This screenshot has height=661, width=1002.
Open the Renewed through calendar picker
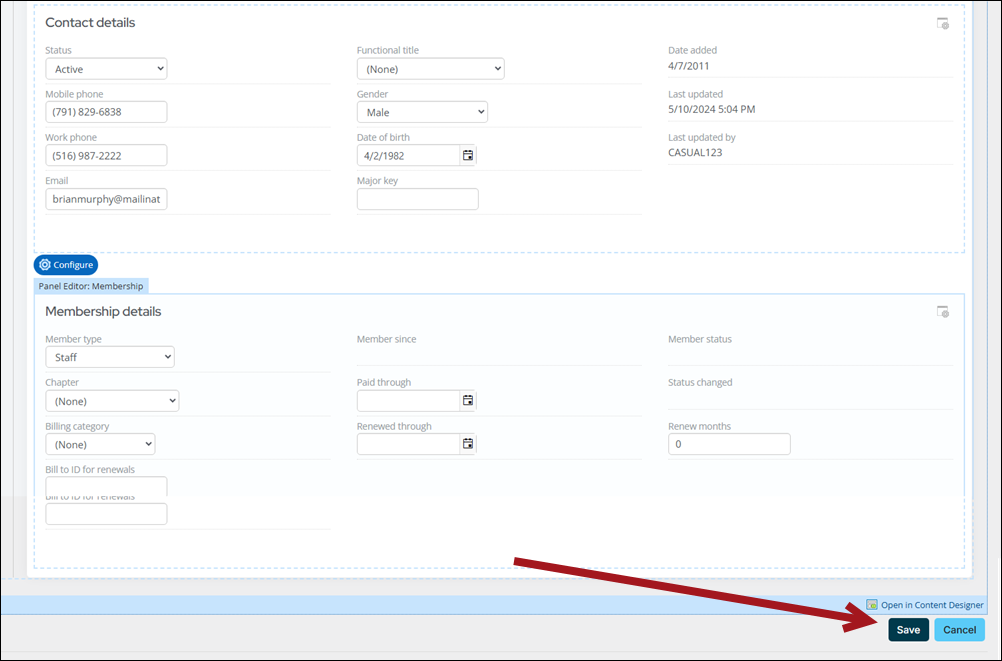(468, 444)
